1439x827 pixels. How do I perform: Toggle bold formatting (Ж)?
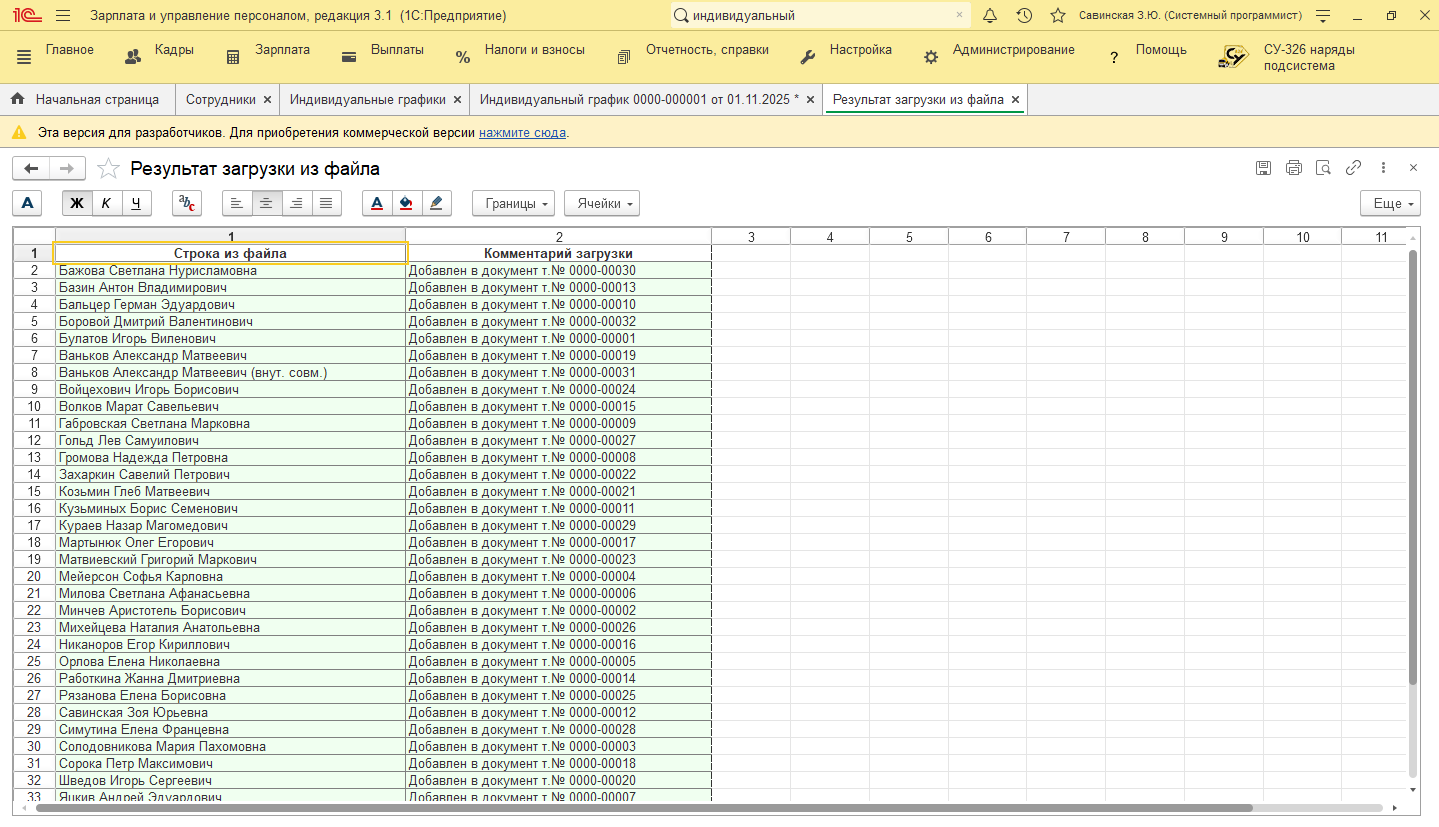click(x=77, y=203)
